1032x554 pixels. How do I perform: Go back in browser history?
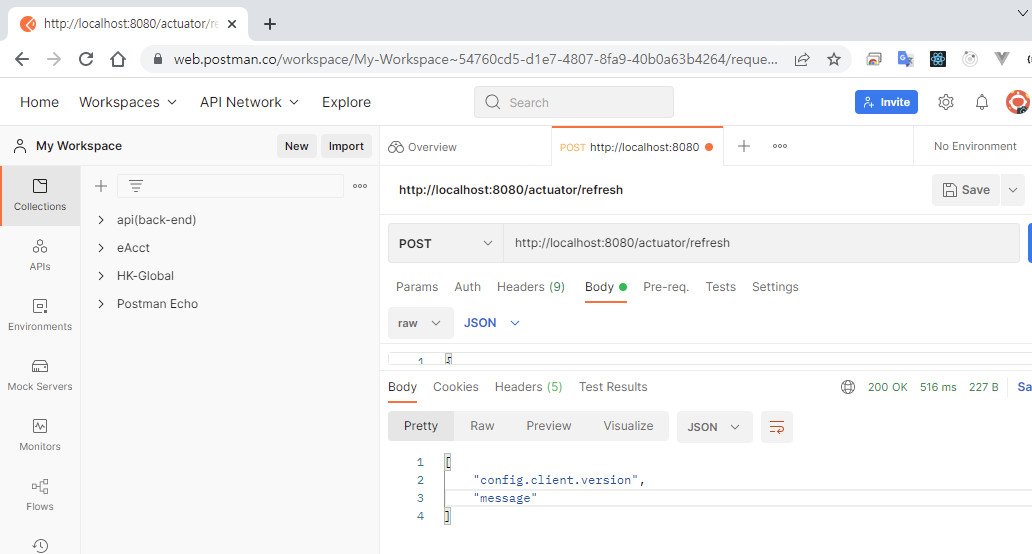tap(22, 59)
